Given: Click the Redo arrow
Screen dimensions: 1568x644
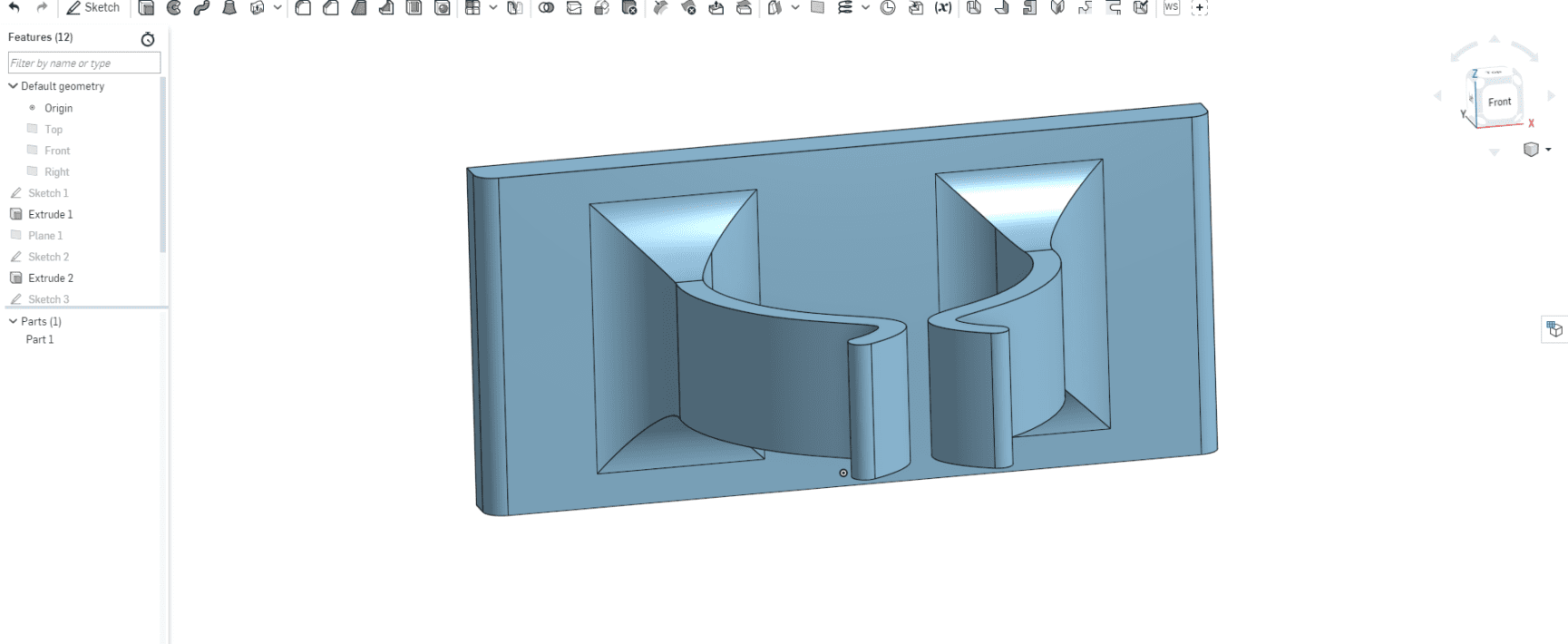Looking at the screenshot, I should click(x=42, y=7).
